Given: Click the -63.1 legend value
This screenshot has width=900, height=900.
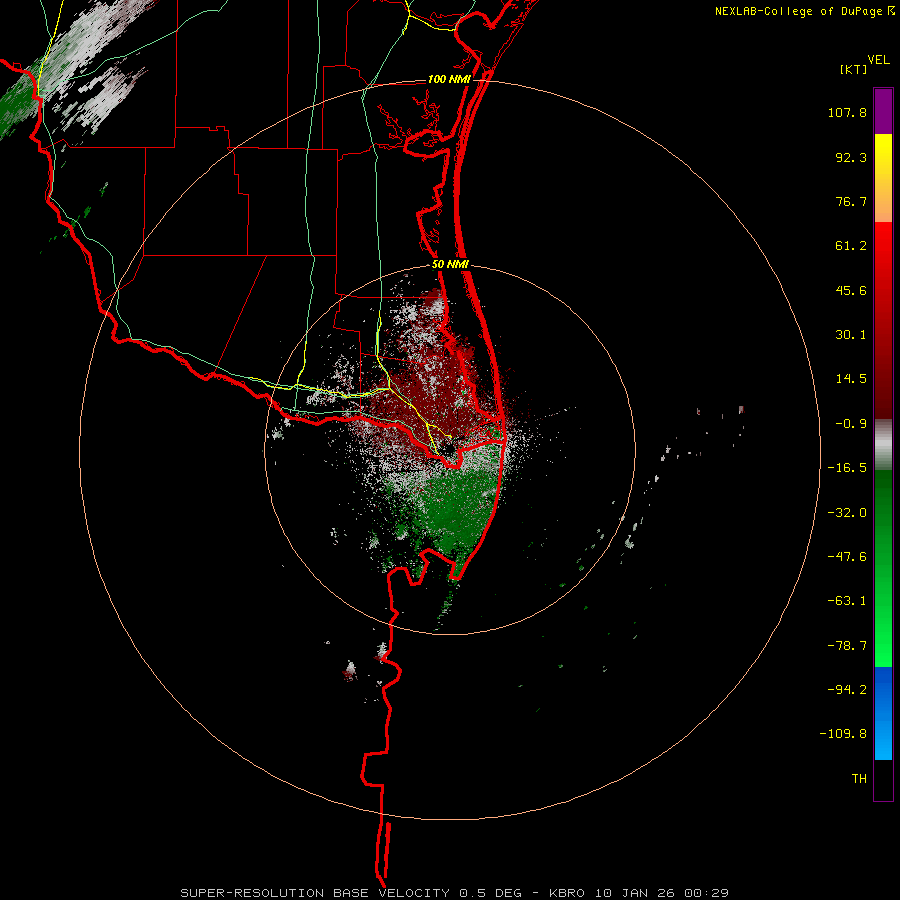Looking at the screenshot, I should 847,601.
